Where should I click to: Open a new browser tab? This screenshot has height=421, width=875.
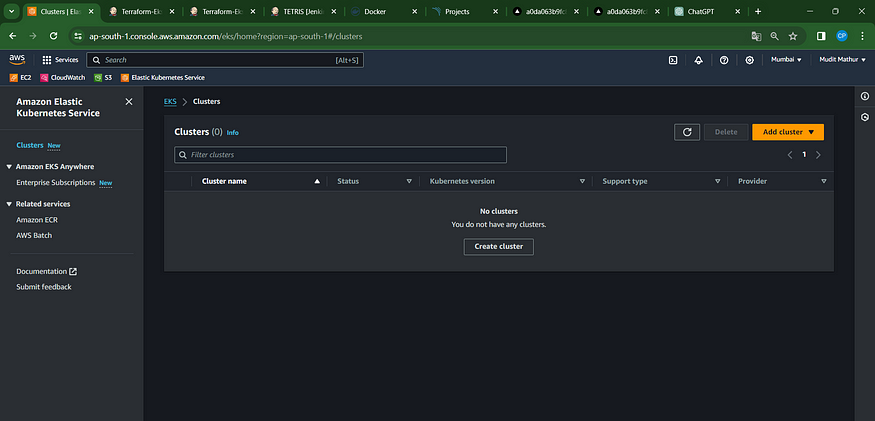pyautogui.click(x=758, y=11)
